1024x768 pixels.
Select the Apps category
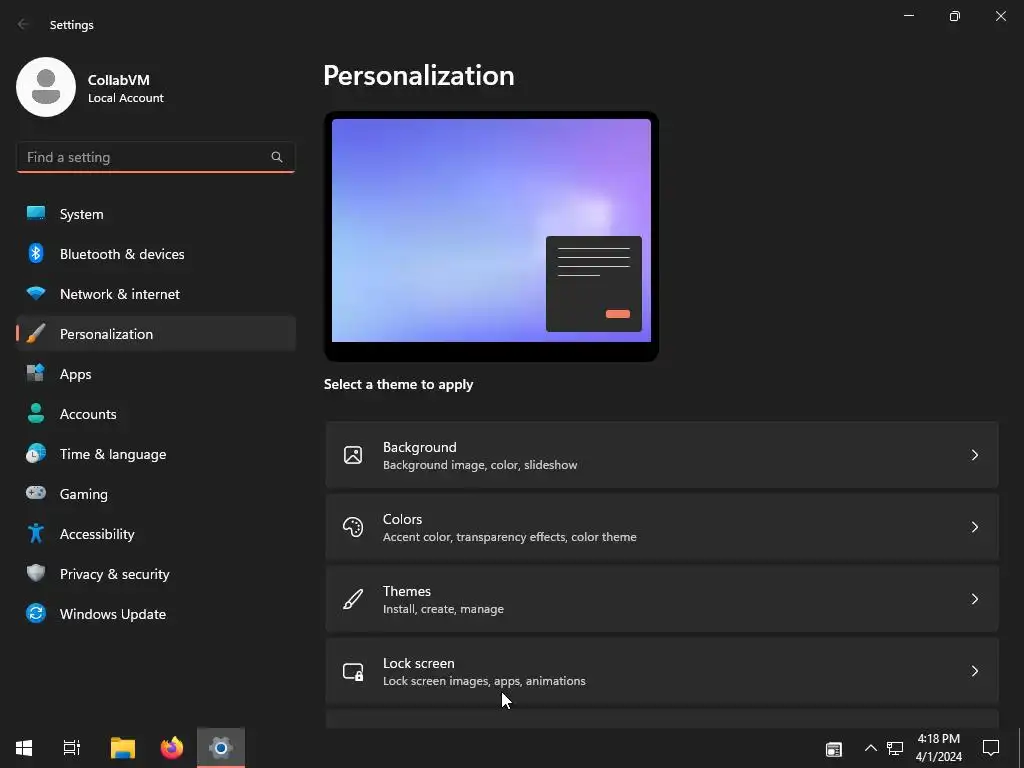(156, 374)
